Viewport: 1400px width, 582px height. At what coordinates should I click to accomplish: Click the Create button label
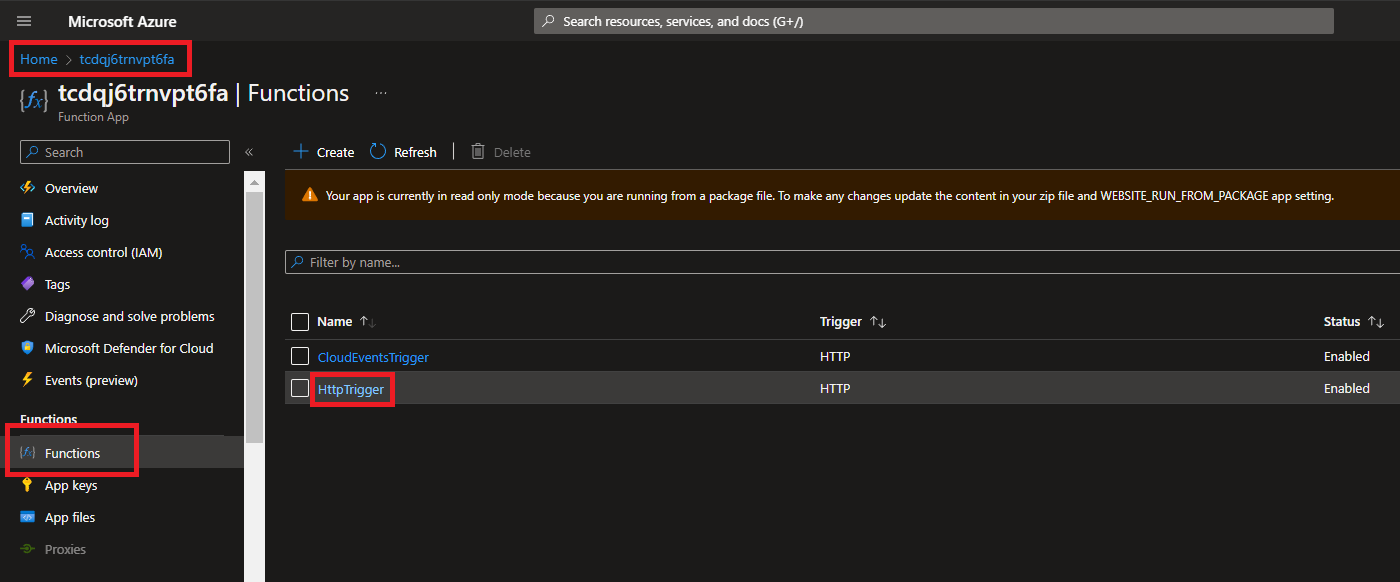coord(336,153)
